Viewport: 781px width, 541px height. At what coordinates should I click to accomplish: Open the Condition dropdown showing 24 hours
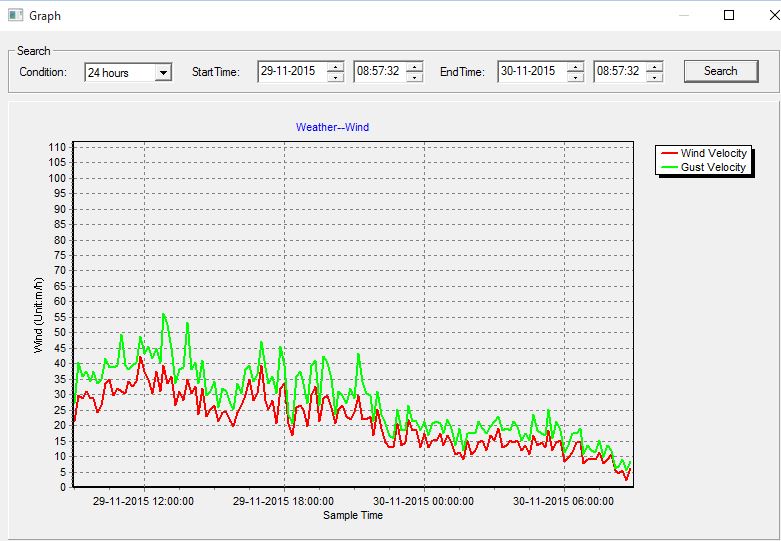(x=163, y=73)
